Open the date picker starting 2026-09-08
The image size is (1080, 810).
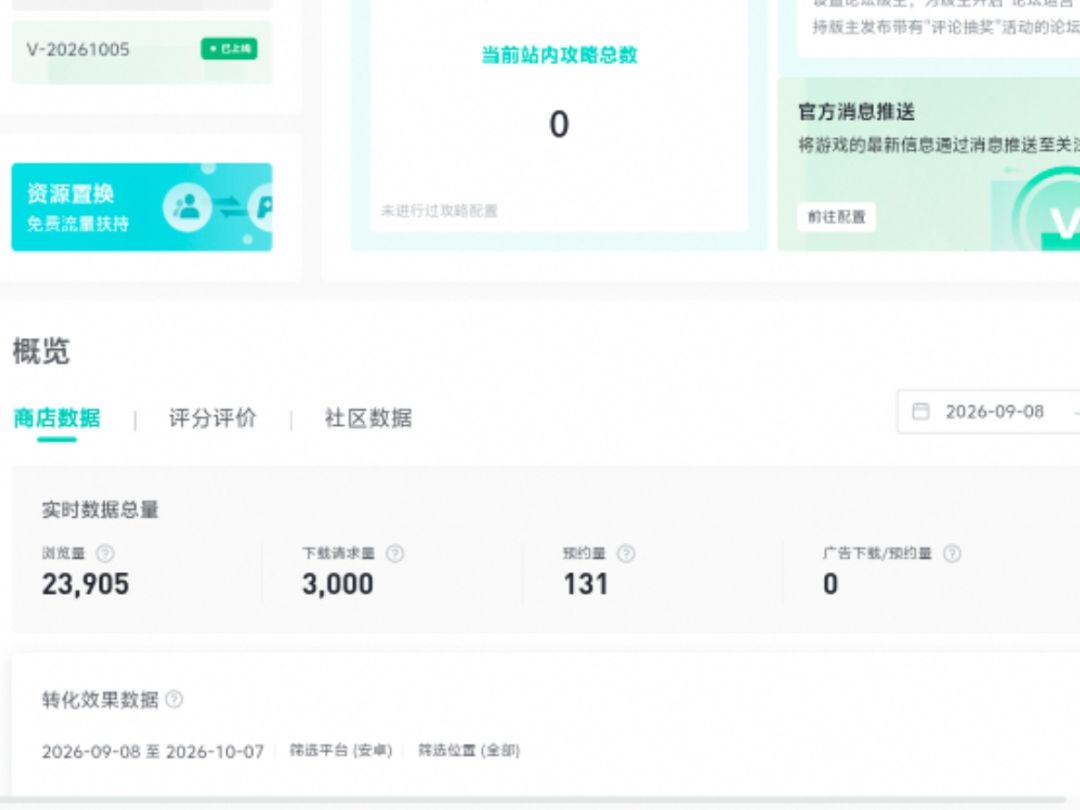pos(989,412)
